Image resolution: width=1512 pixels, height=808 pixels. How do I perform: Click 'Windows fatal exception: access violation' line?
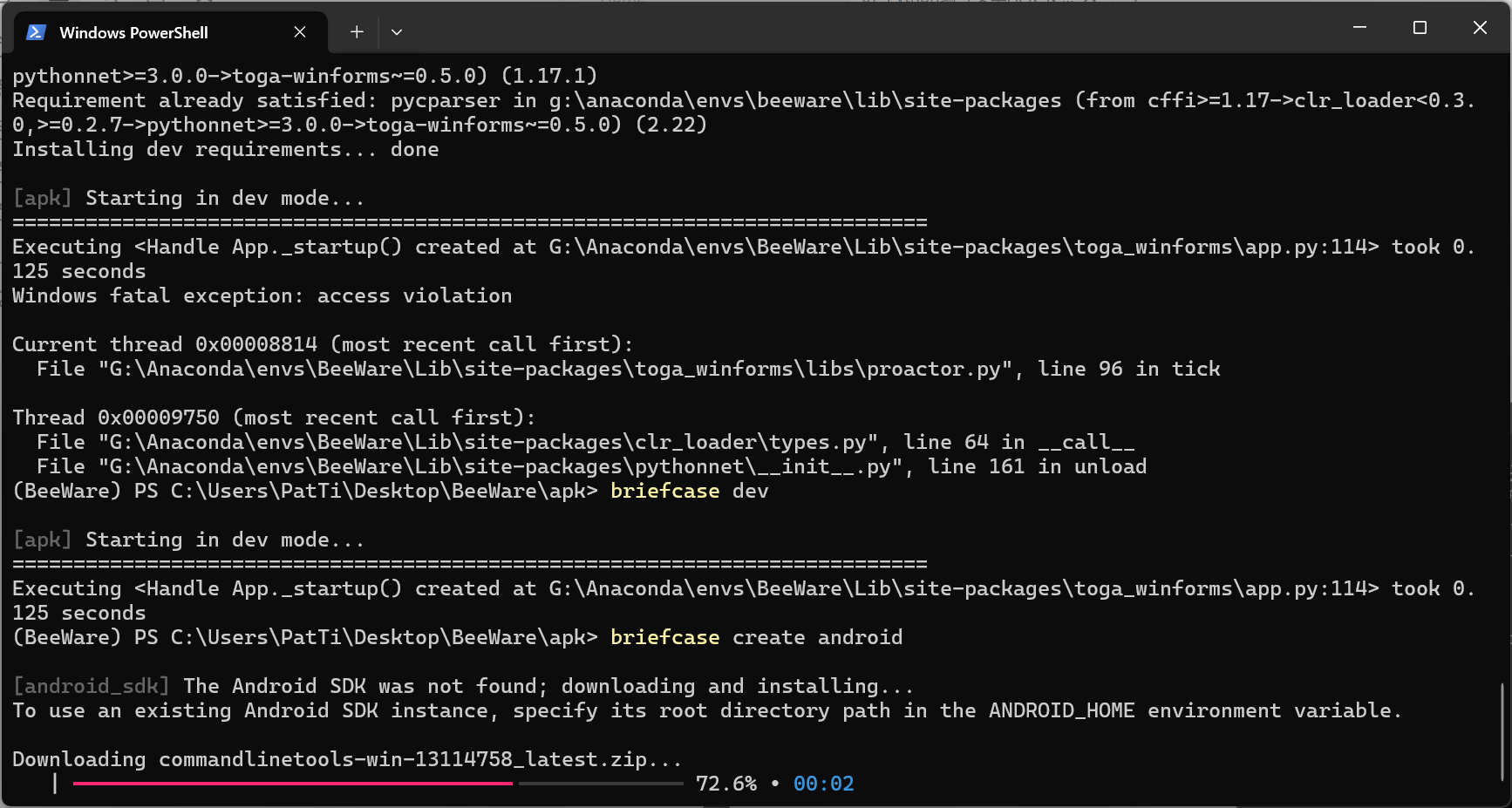[x=262, y=295]
